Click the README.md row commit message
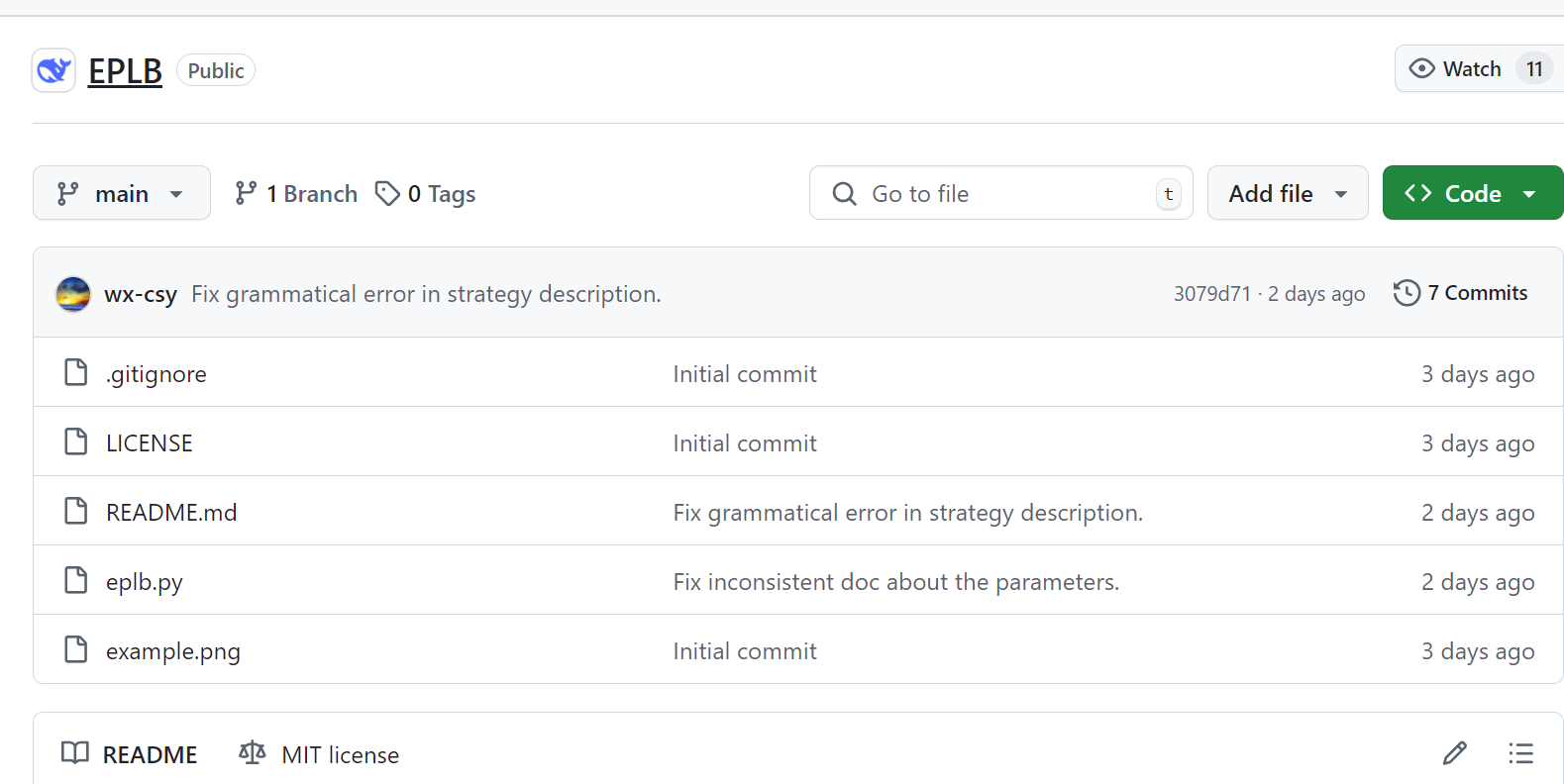Image resolution: width=1564 pixels, height=784 pixels. coord(908,513)
